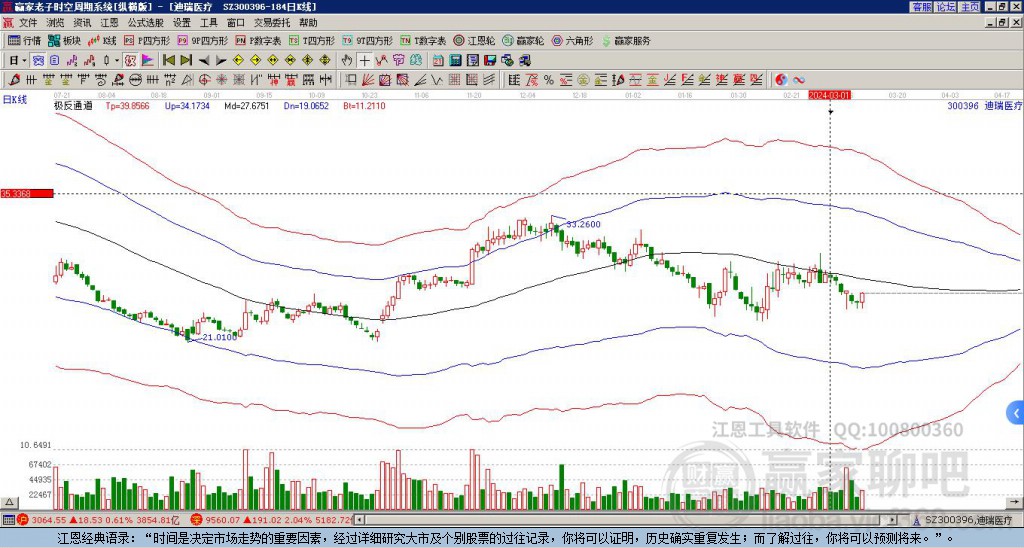Click the horizontal chart scrollbar track
1024x548 pixels.
tap(627, 520)
